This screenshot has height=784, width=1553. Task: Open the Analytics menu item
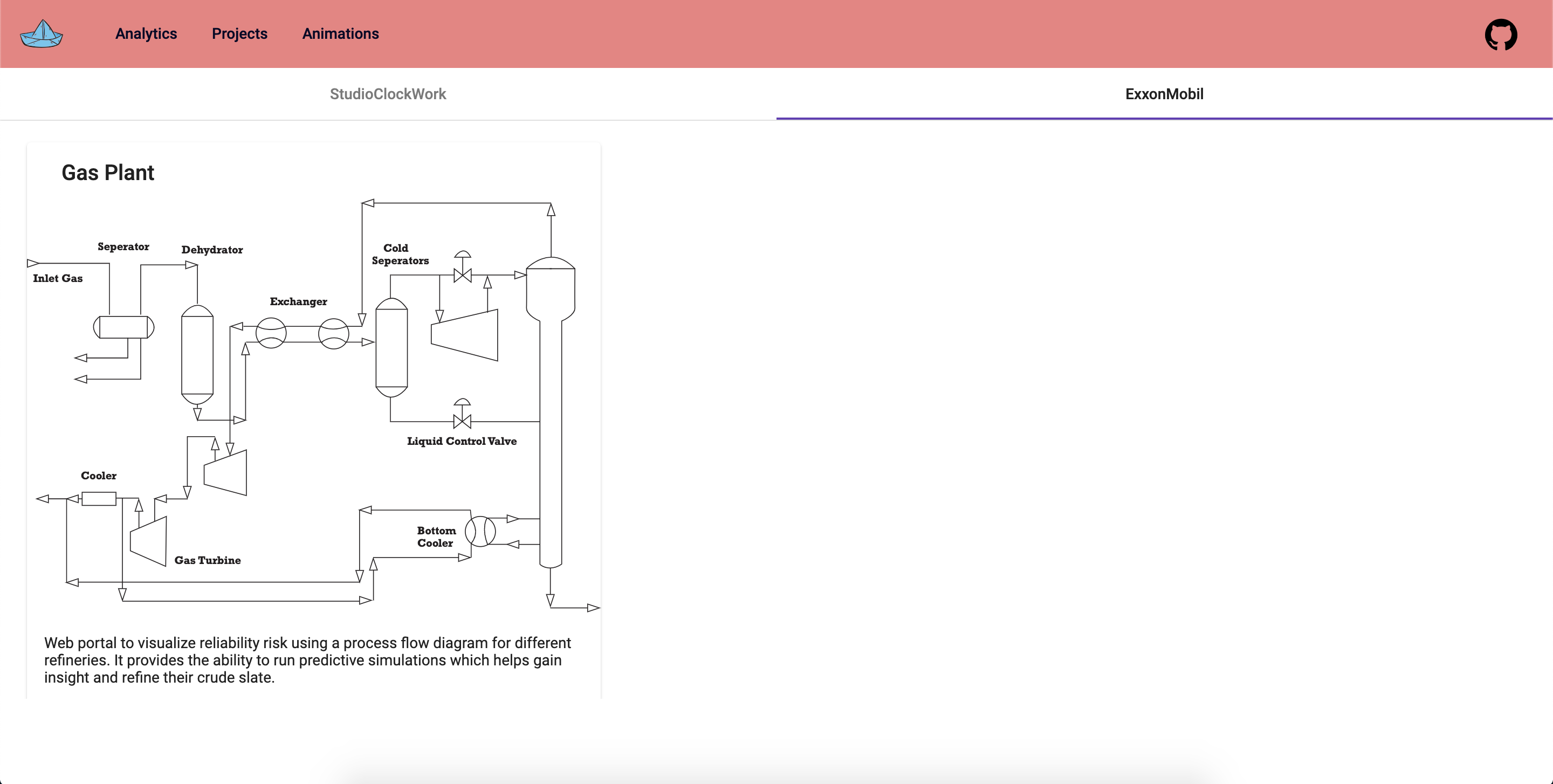click(x=146, y=34)
